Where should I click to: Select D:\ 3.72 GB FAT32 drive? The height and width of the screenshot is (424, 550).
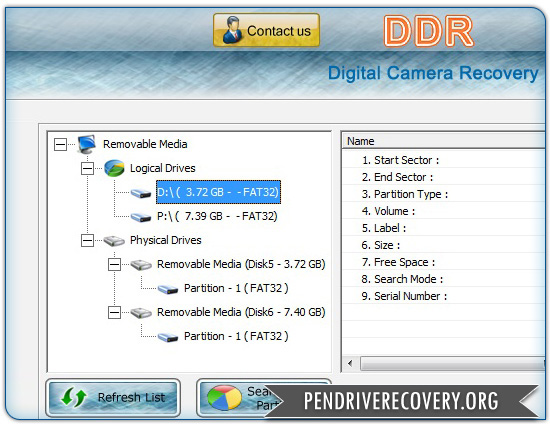(x=218, y=192)
